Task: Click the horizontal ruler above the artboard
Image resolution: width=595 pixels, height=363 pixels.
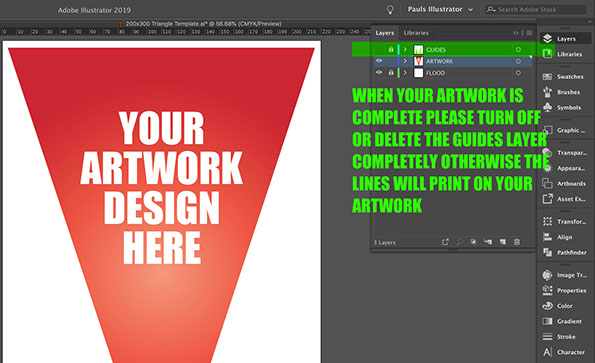Action: pyautogui.click(x=185, y=32)
